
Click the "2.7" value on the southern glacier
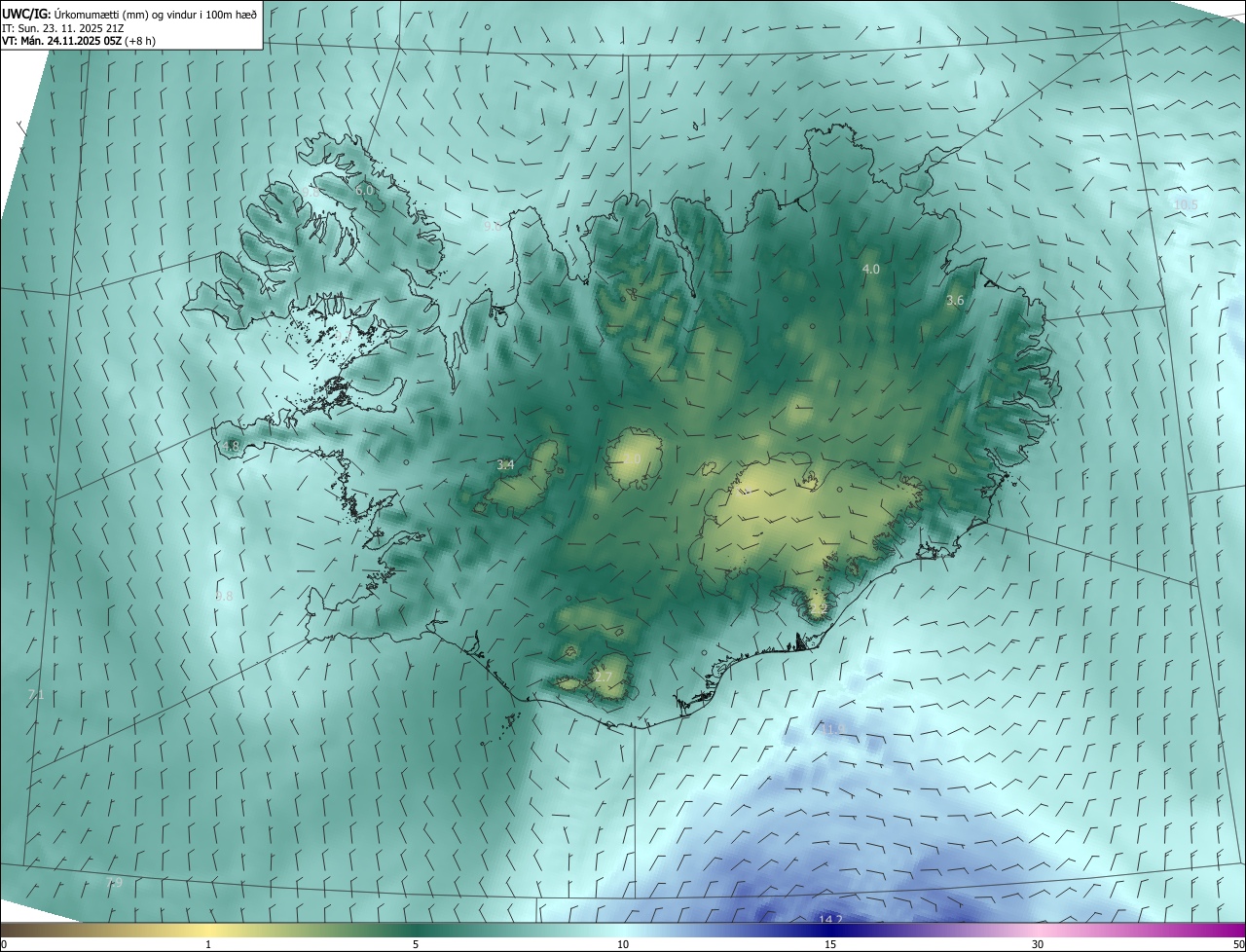point(604,677)
